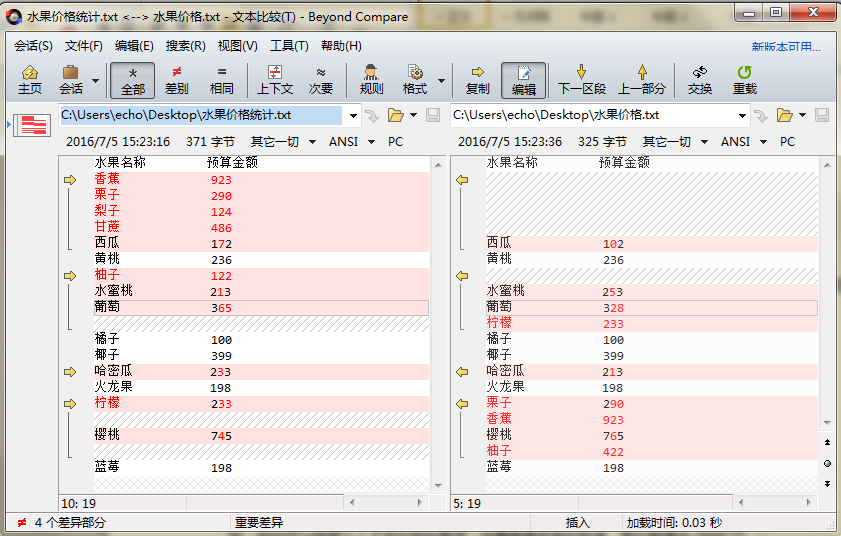Select the right line 柚子 422
This screenshot has height=536, width=841.
[x=652, y=452]
